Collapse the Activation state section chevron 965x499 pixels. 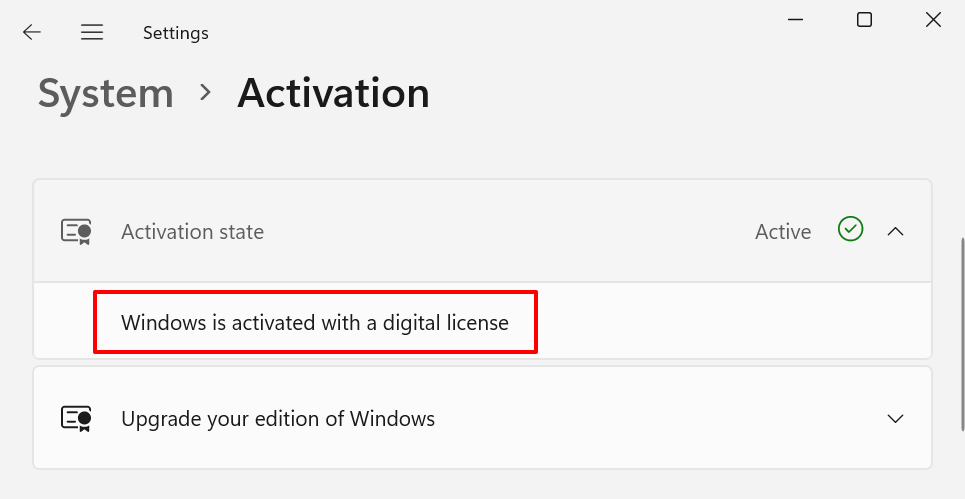tap(896, 231)
